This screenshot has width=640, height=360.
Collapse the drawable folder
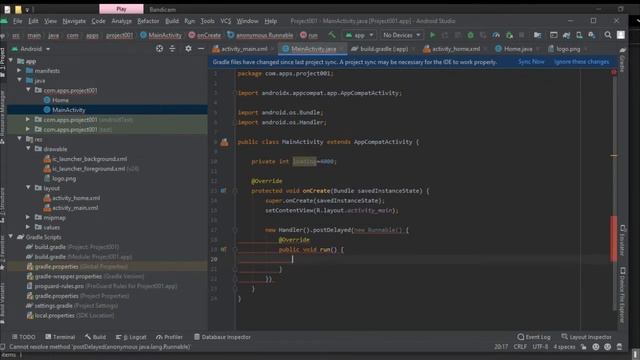(28, 149)
